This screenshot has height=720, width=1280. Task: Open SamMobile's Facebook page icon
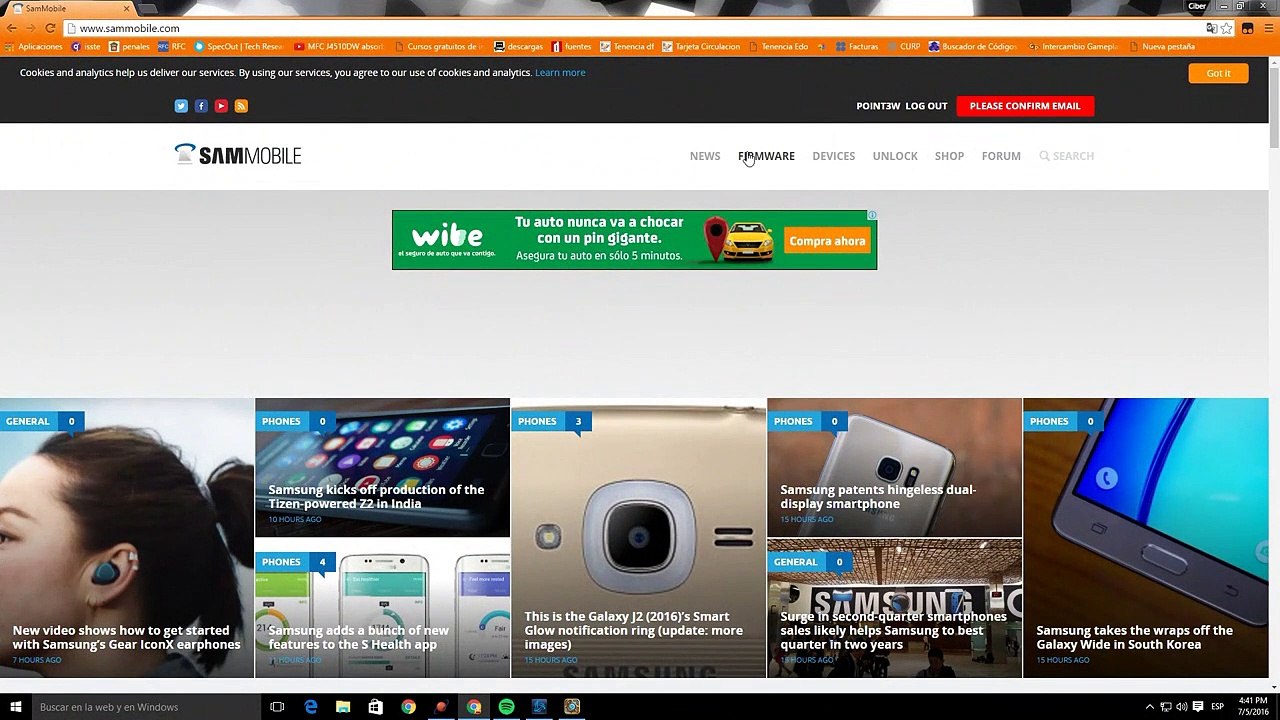click(x=201, y=106)
